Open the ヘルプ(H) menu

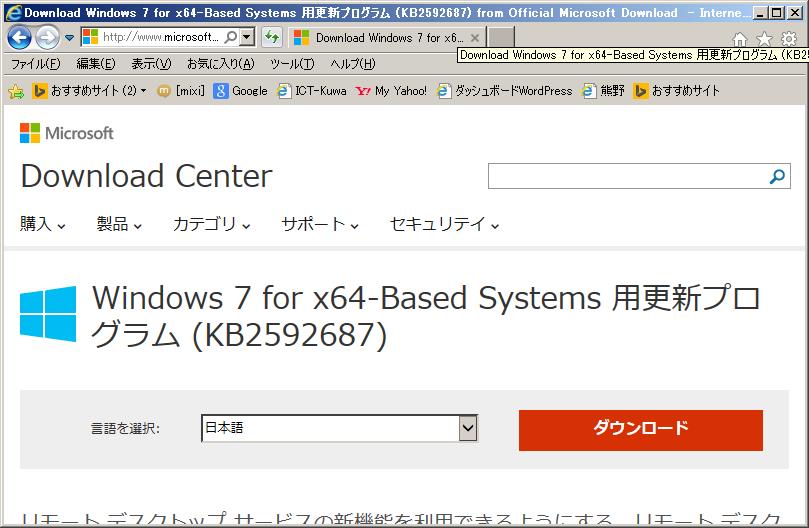point(353,63)
